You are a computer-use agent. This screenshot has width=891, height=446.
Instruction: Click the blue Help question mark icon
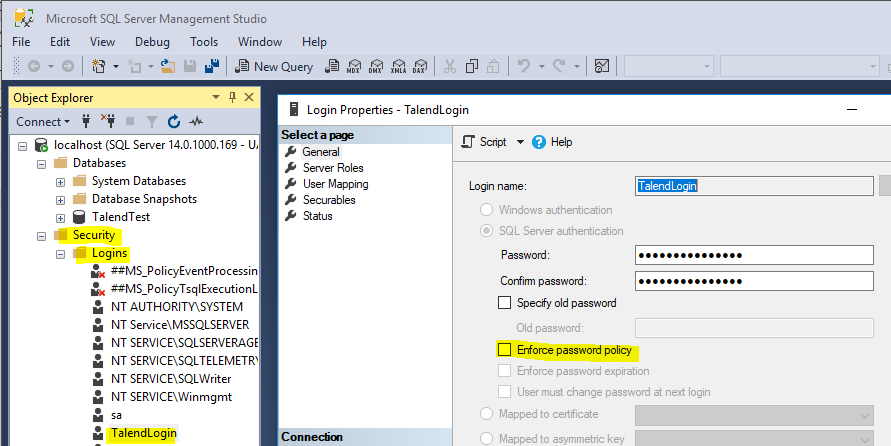[x=539, y=142]
